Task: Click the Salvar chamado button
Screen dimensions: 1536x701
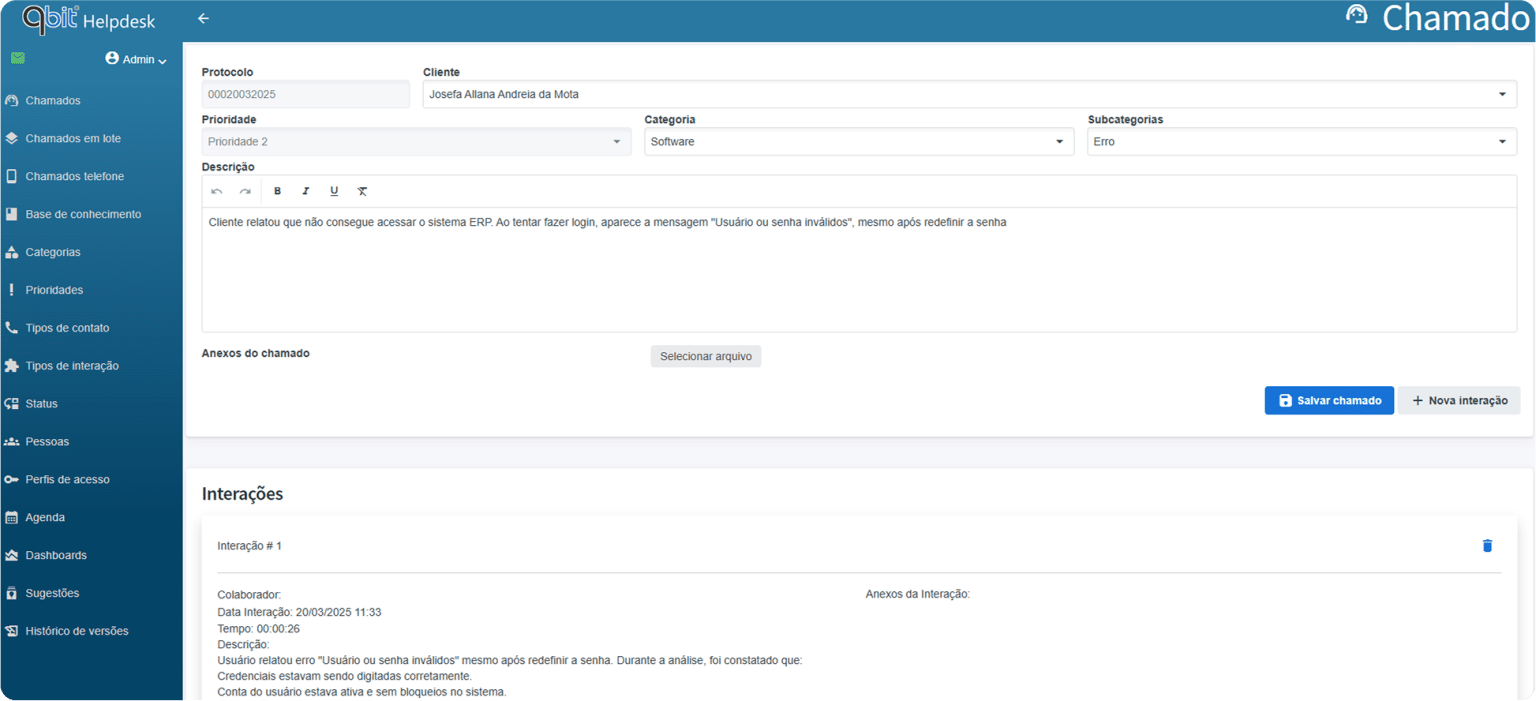Action: pyautogui.click(x=1328, y=401)
